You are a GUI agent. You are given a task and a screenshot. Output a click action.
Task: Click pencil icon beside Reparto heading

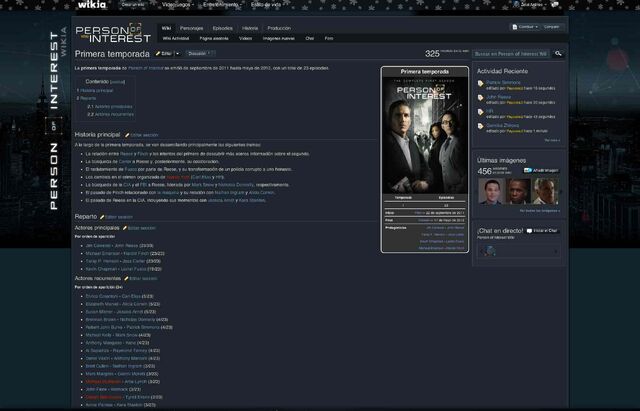click(x=102, y=217)
